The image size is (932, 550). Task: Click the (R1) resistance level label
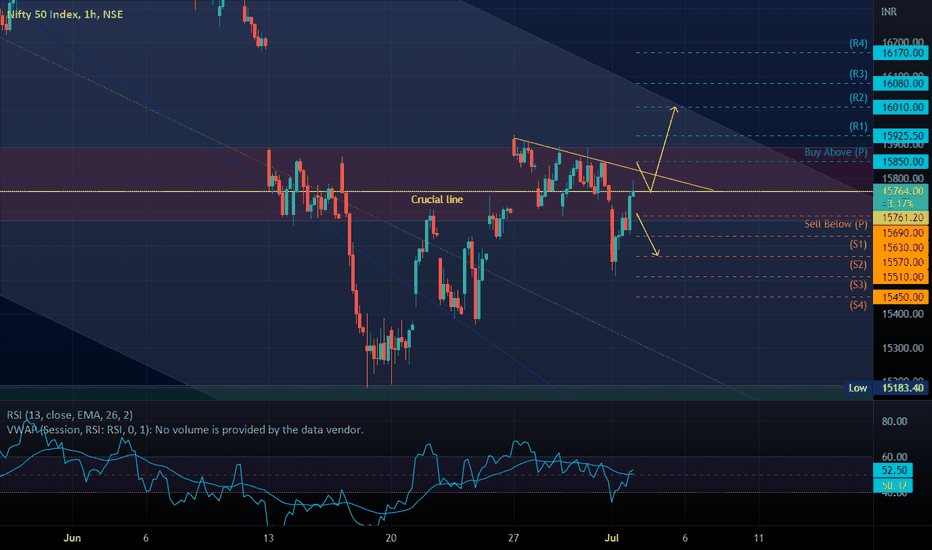point(858,127)
